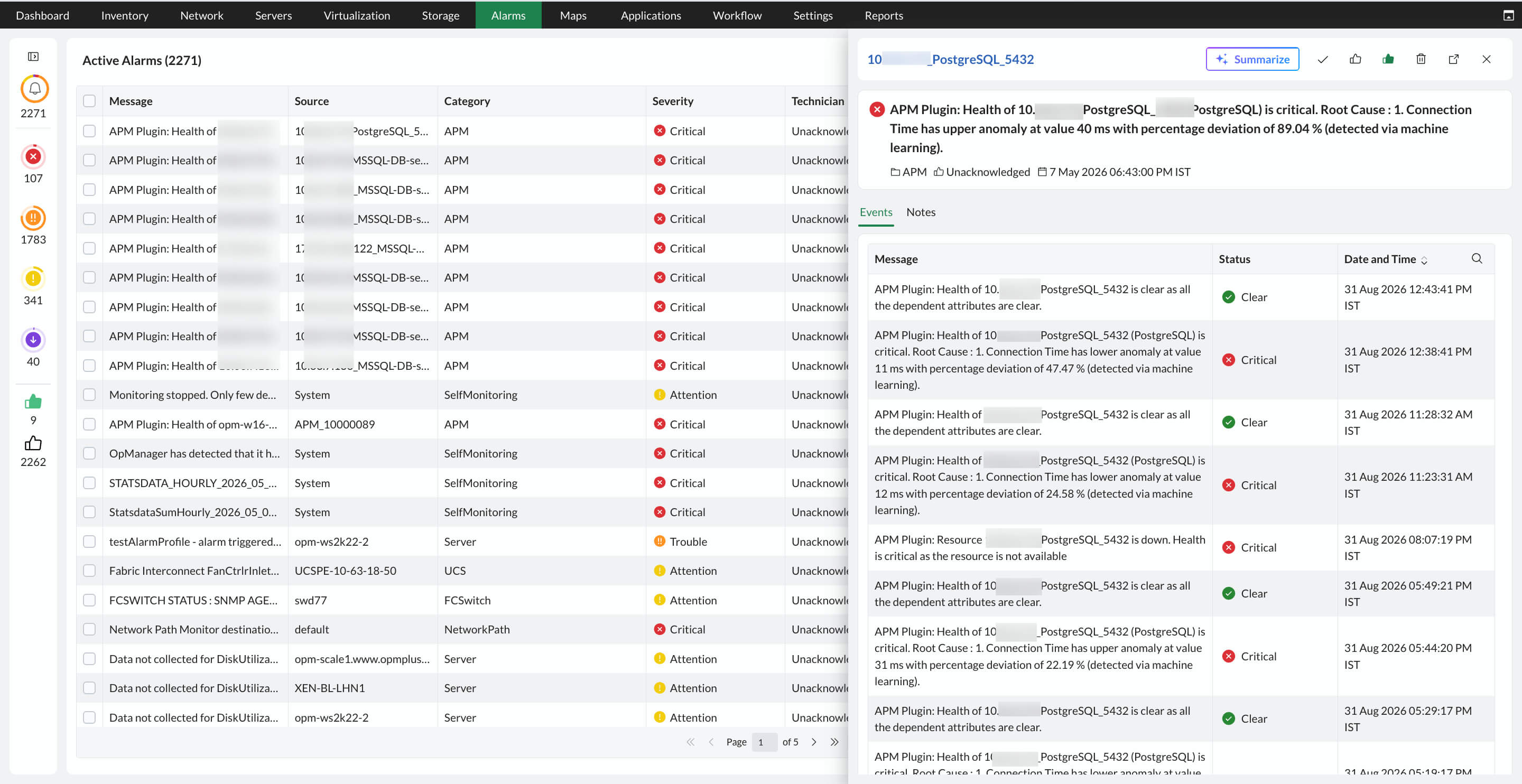Open the Applications menu
Viewport: 1522px width, 784px height.
pos(651,15)
